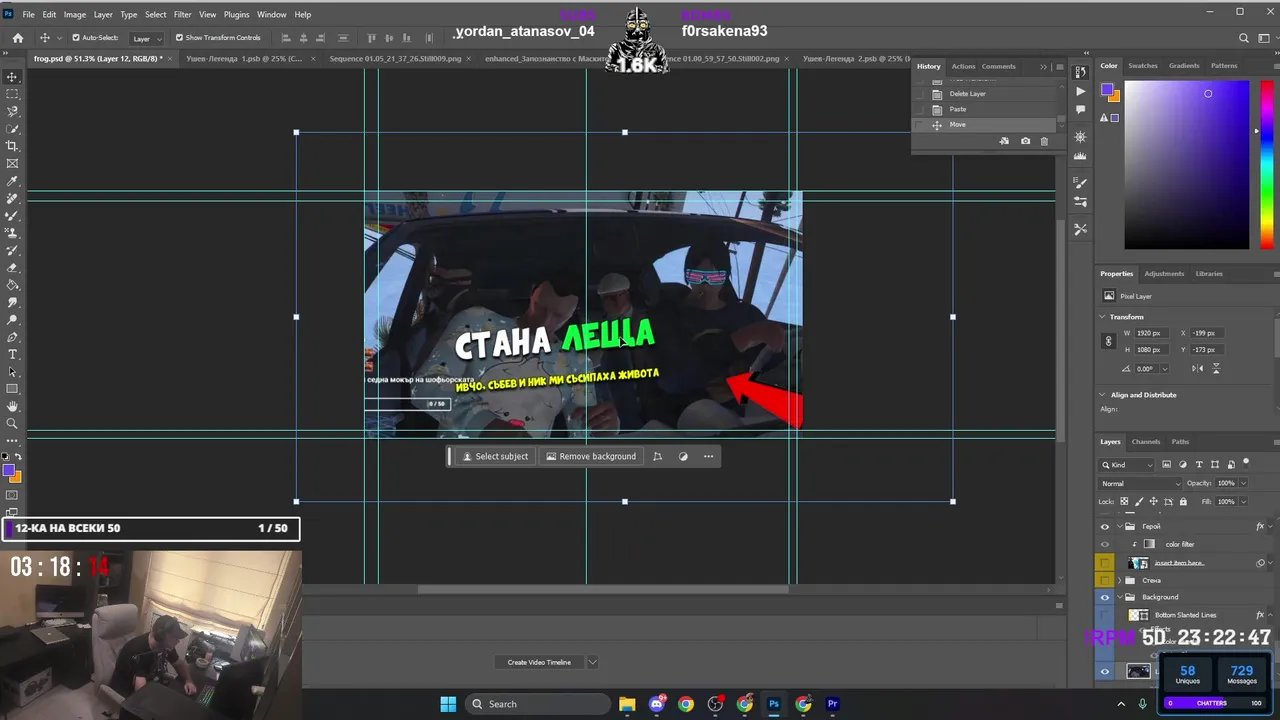The width and height of the screenshot is (1280, 720).
Task: Select the Clone Stamp tool
Action: pyautogui.click(x=12, y=233)
